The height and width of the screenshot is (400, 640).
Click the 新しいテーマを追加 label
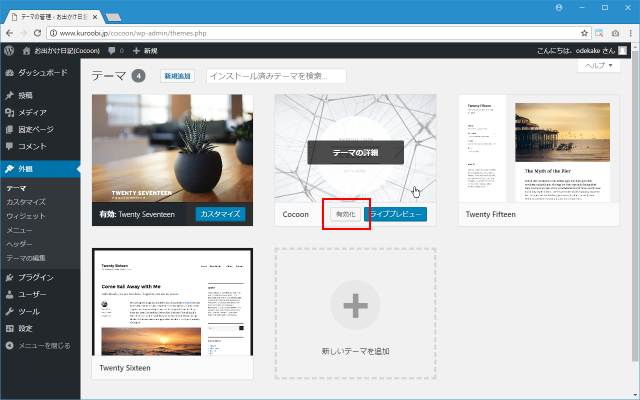[x=356, y=351]
